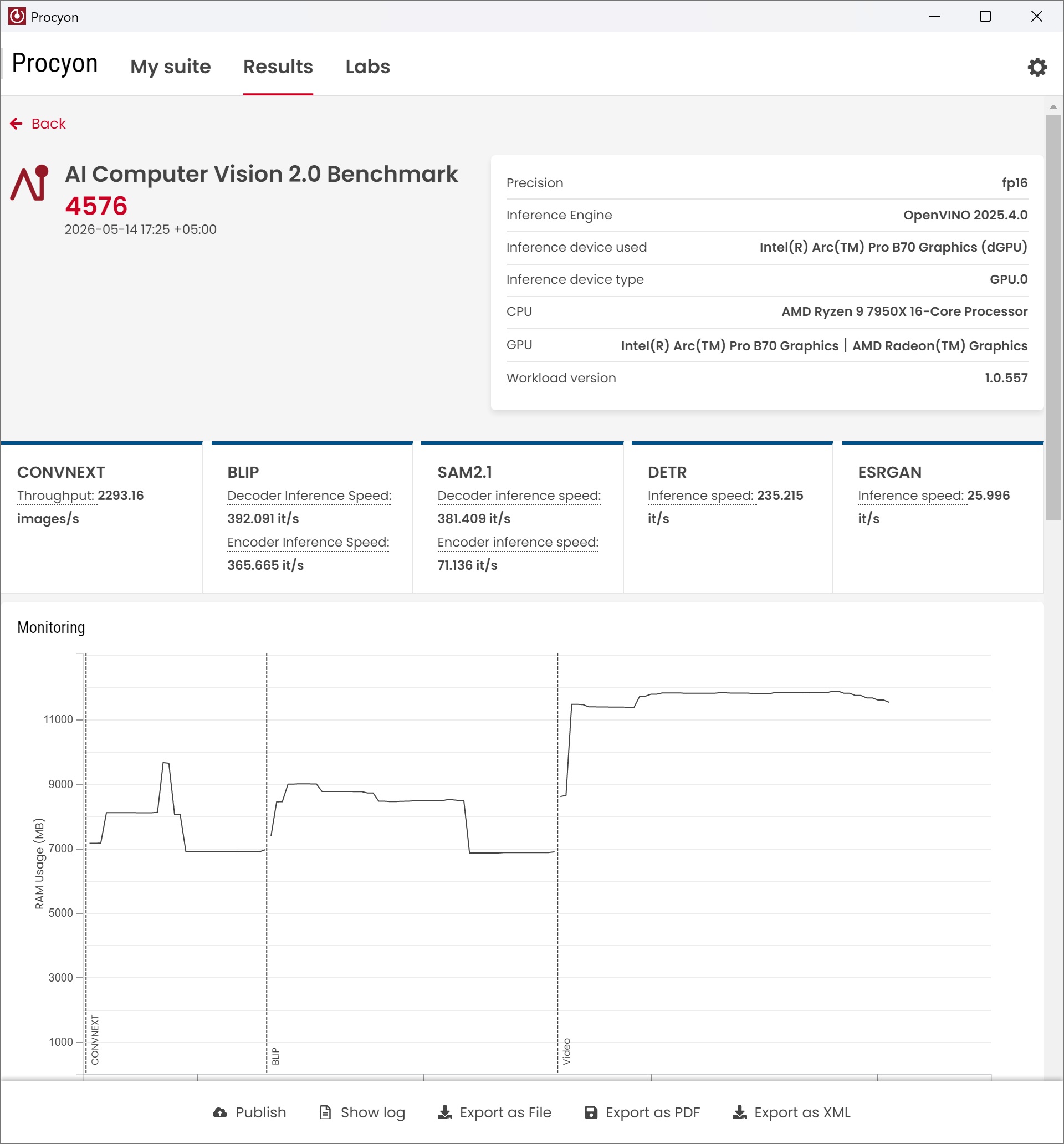This screenshot has width=1064, height=1144.
Task: Click the Export as XML download icon
Action: (739, 1112)
